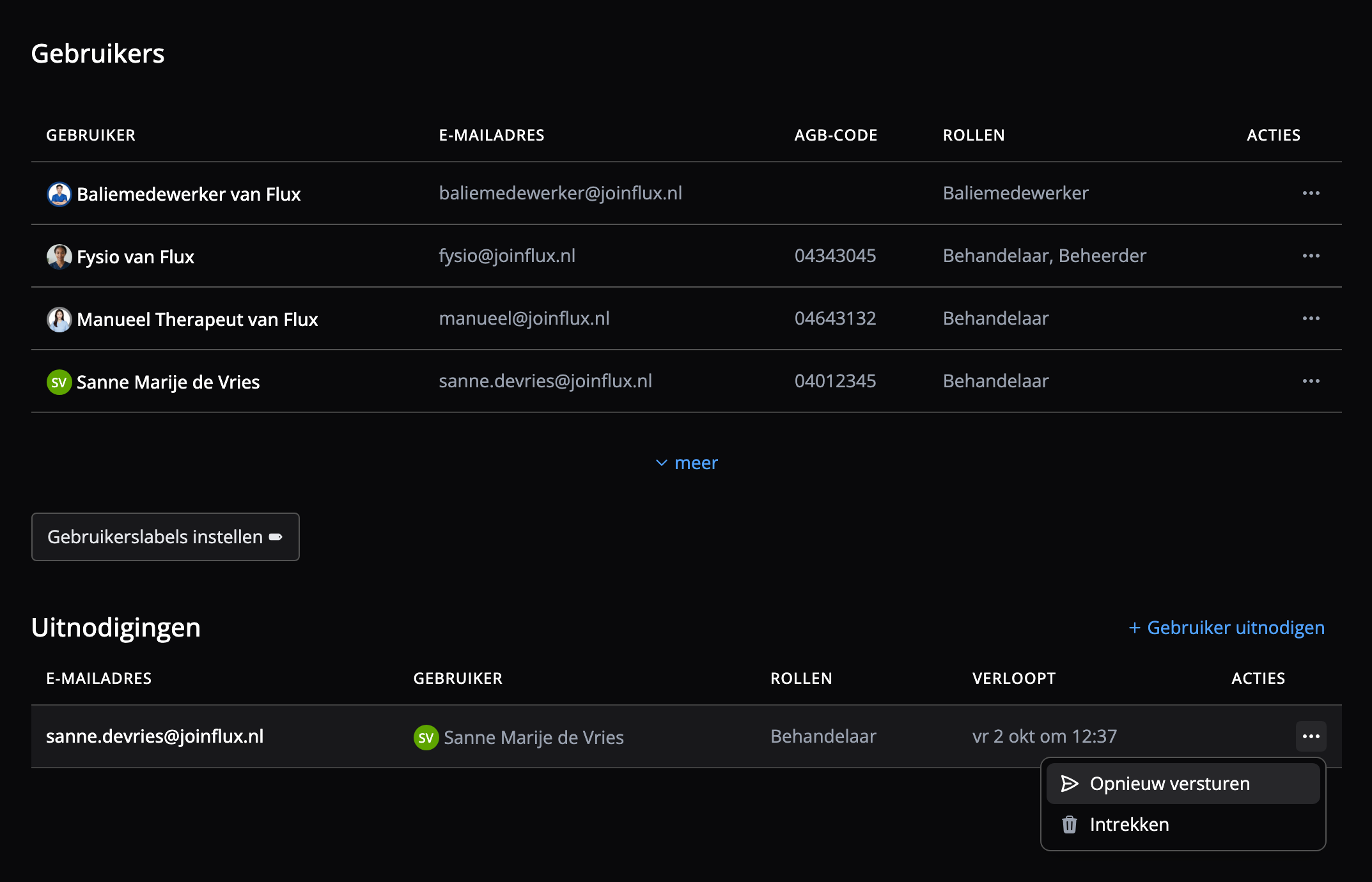Click role 'Behandelaar, Beheerder'
The width and height of the screenshot is (1372, 882).
tap(1044, 256)
